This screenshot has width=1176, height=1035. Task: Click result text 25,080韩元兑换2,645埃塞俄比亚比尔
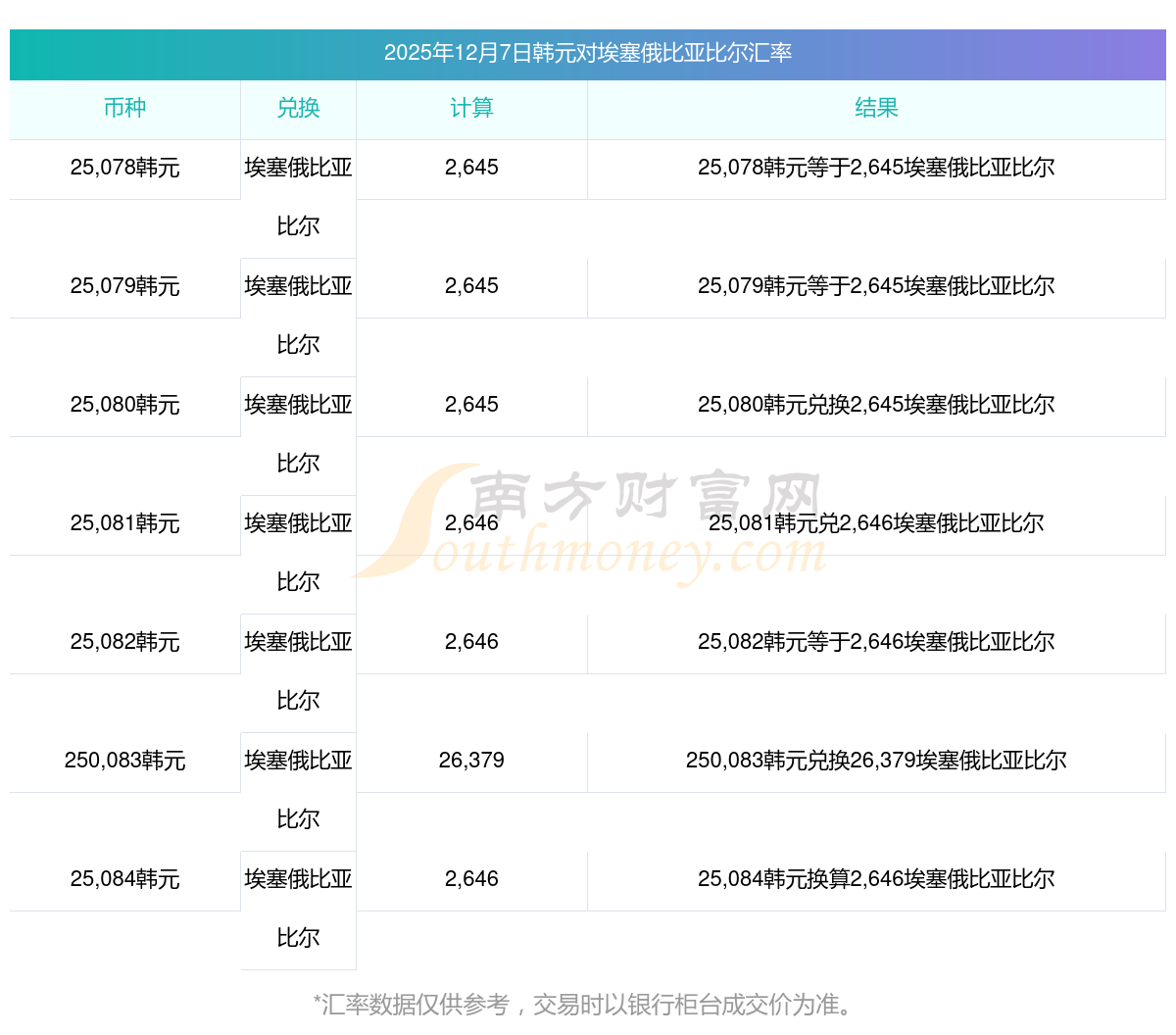point(876,405)
